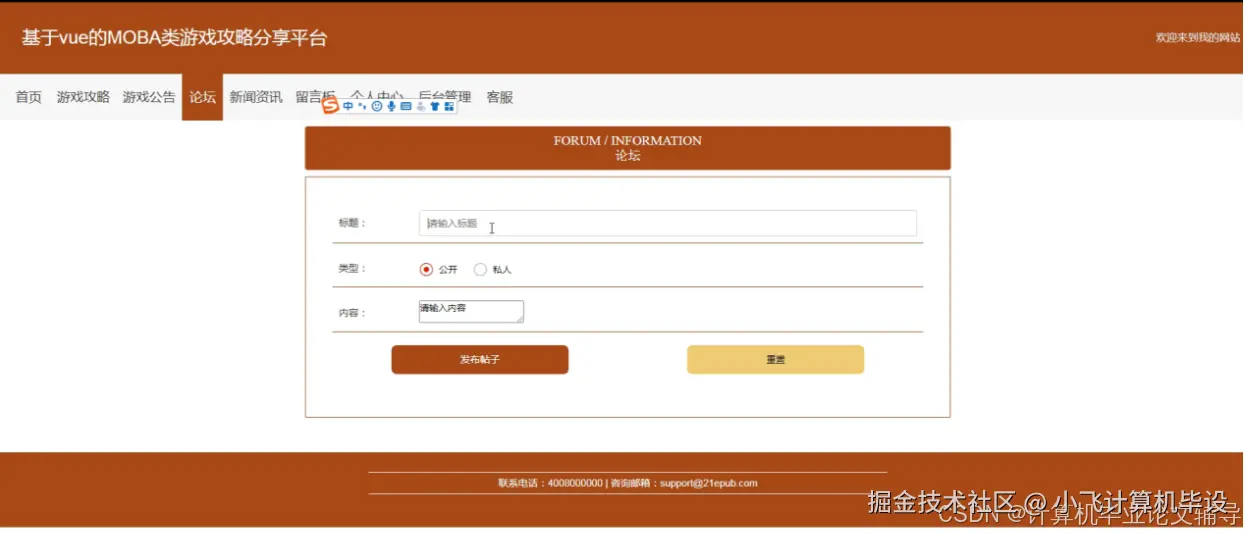The height and width of the screenshot is (534, 1246).
Task: Click the 类型： label
Action: pos(352,268)
